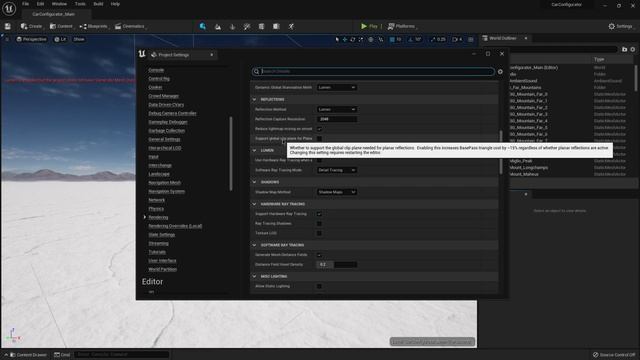Click the viewport camera speed icon
This screenshot has width=640, height=360.
click(x=458, y=40)
